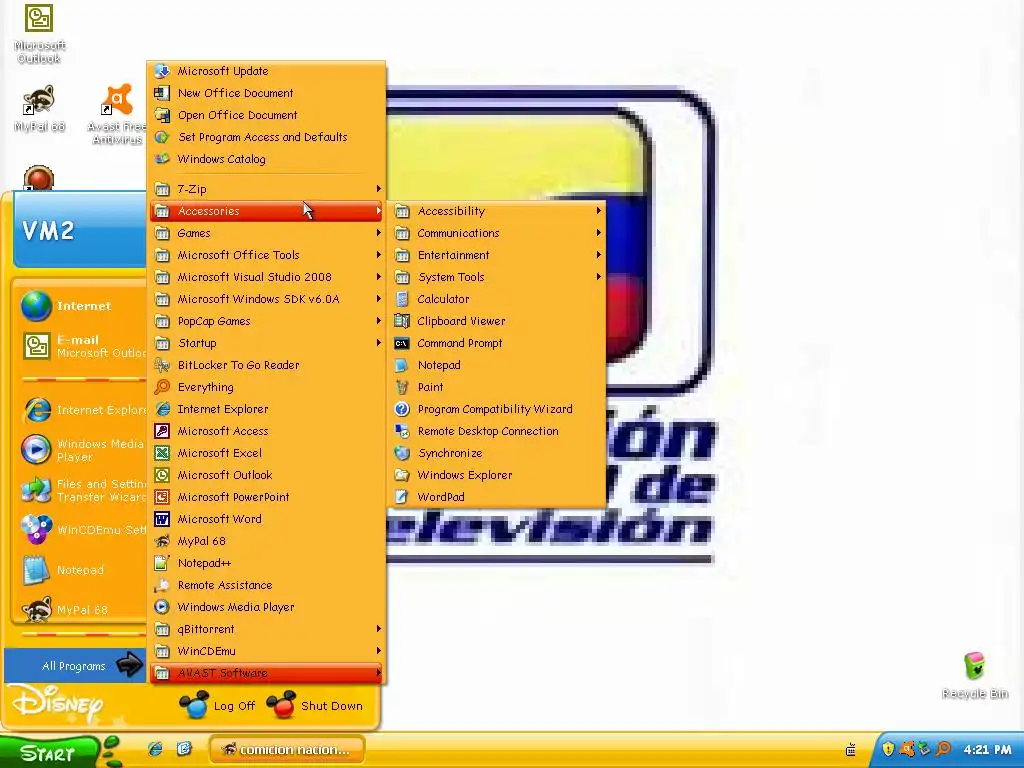Launch BitLocker To Go Reader
The height and width of the screenshot is (768, 1024).
coord(266,365)
